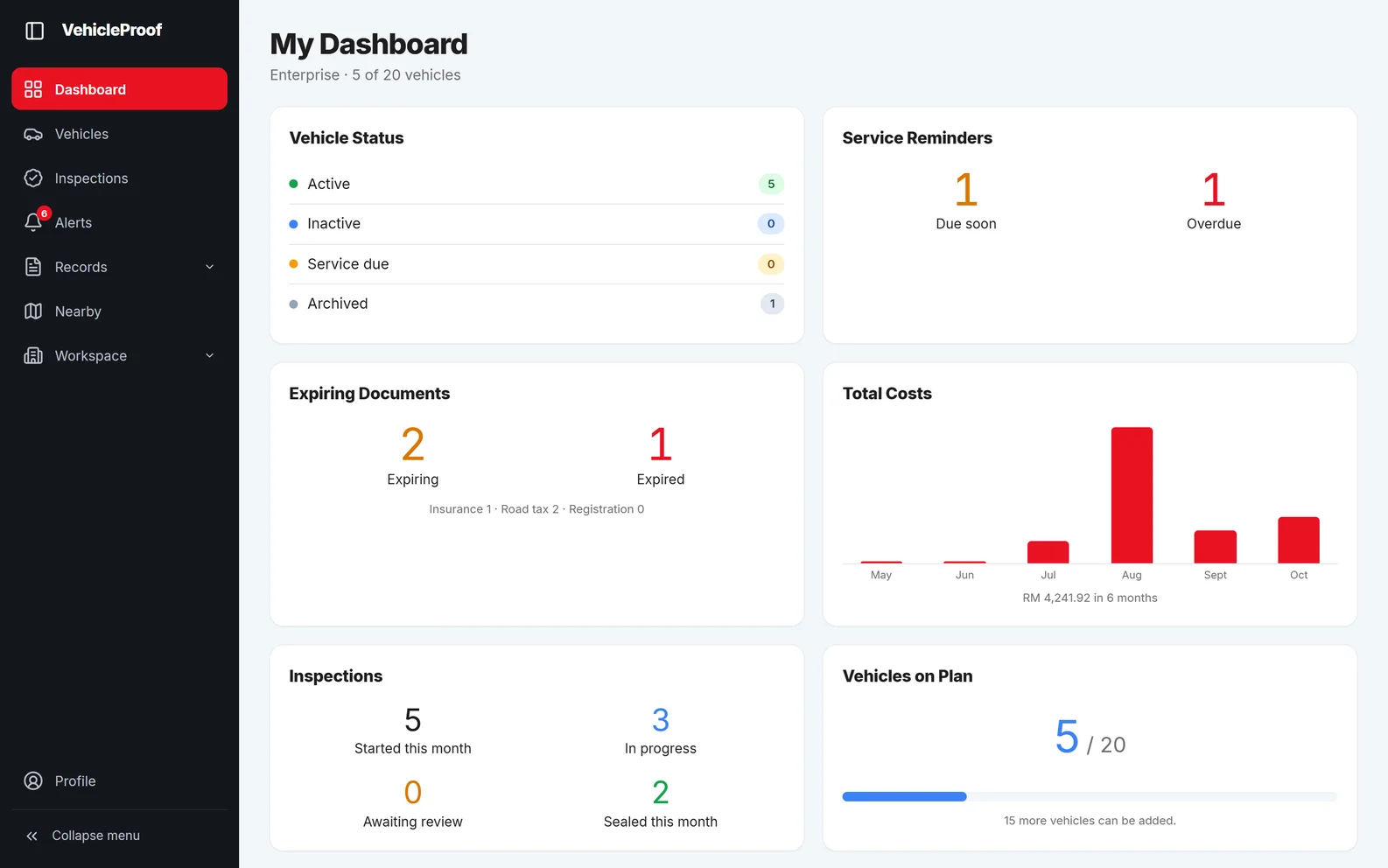Screen dimensions: 1388x868
Task: Click the Expiring documents count 2
Action: pos(413,445)
